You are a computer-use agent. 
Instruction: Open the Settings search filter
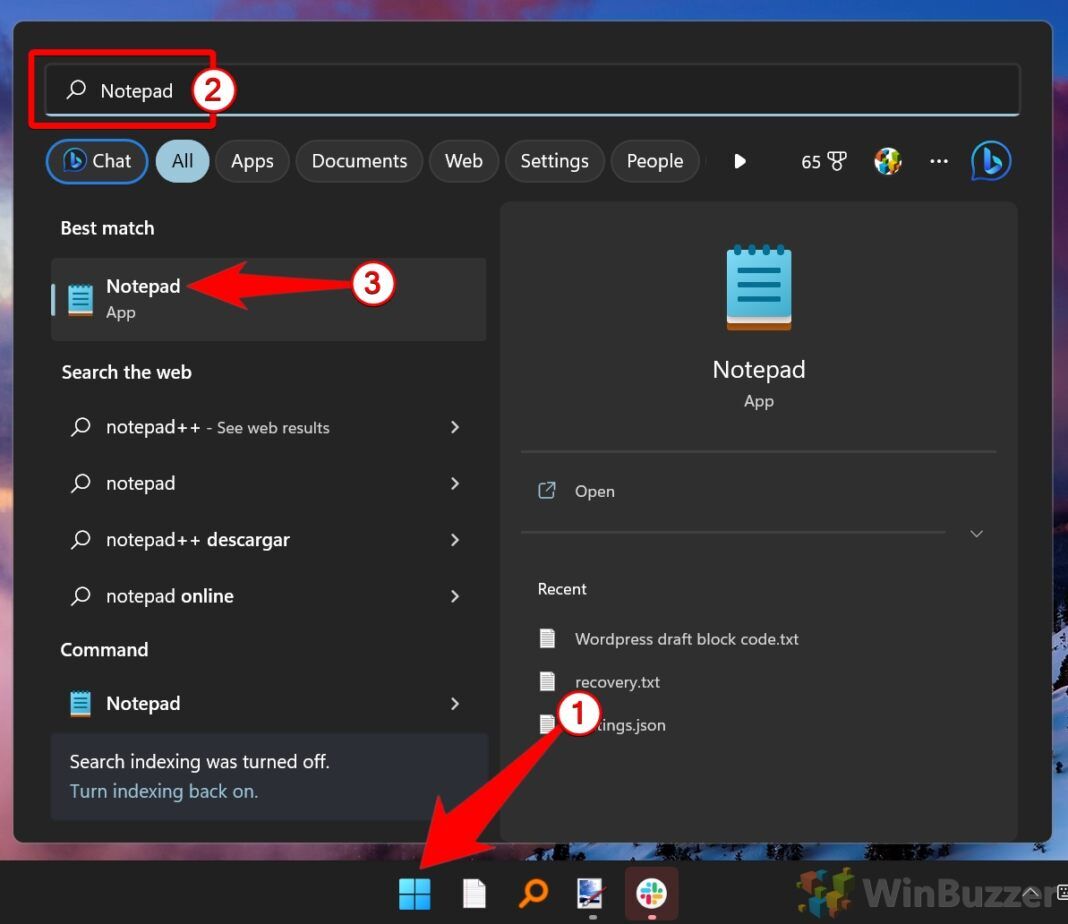click(x=555, y=161)
